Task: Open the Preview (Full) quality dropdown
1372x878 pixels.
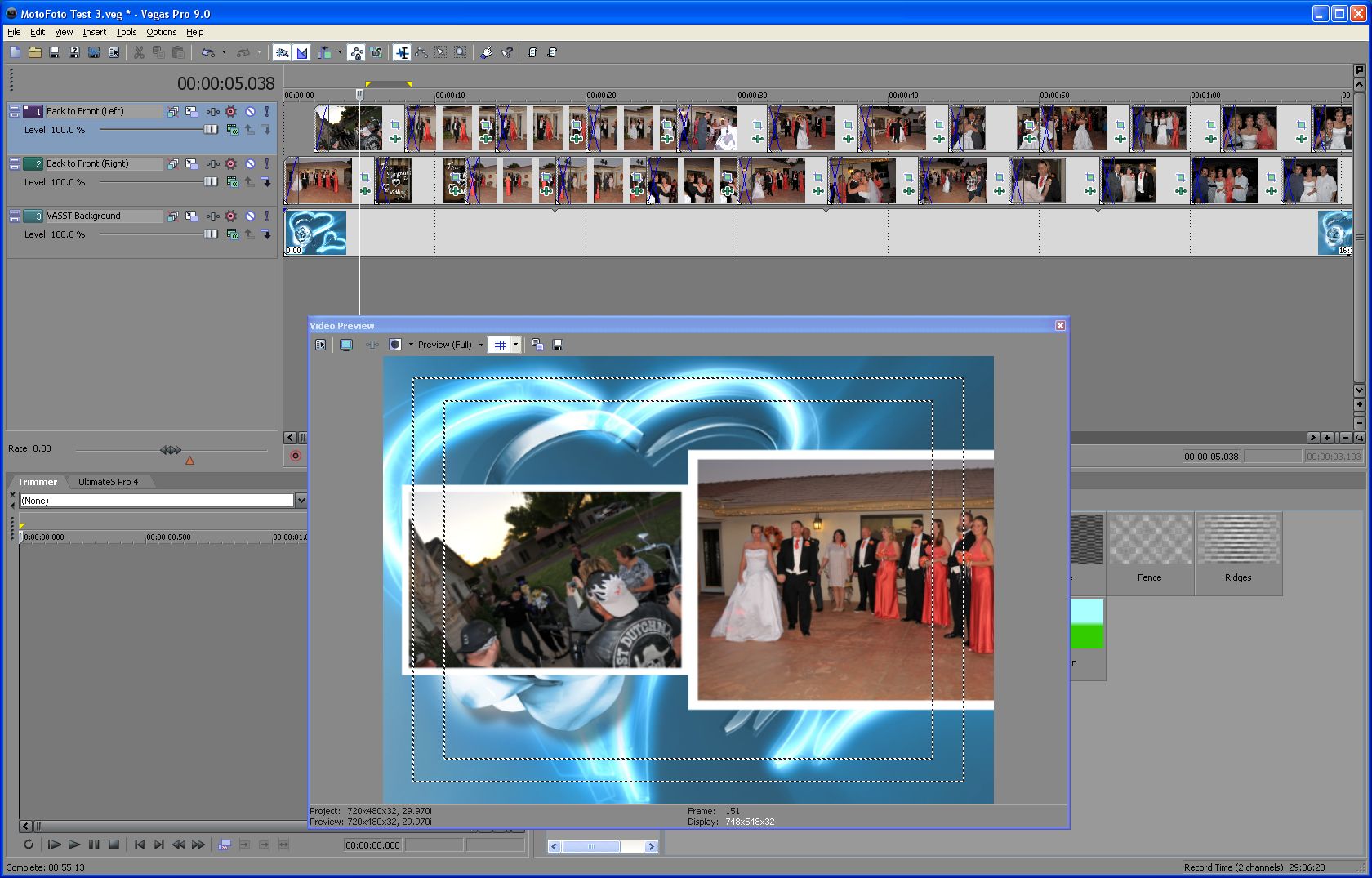Action: coord(481,345)
